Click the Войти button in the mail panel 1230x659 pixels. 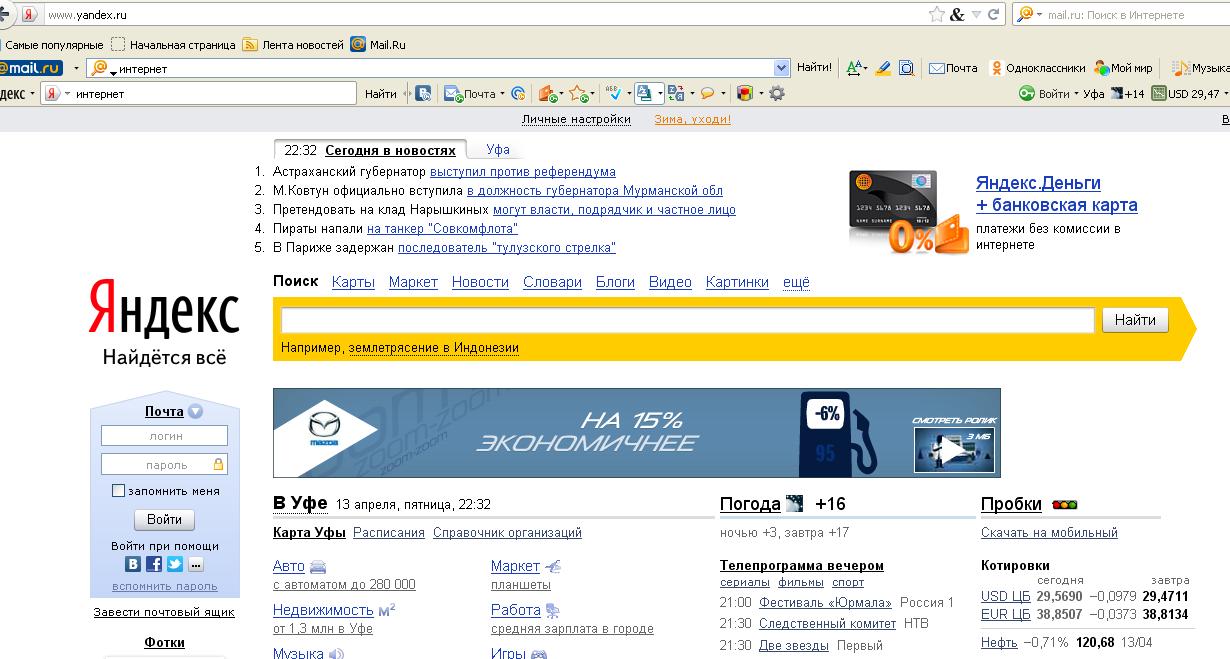pyautogui.click(x=164, y=520)
